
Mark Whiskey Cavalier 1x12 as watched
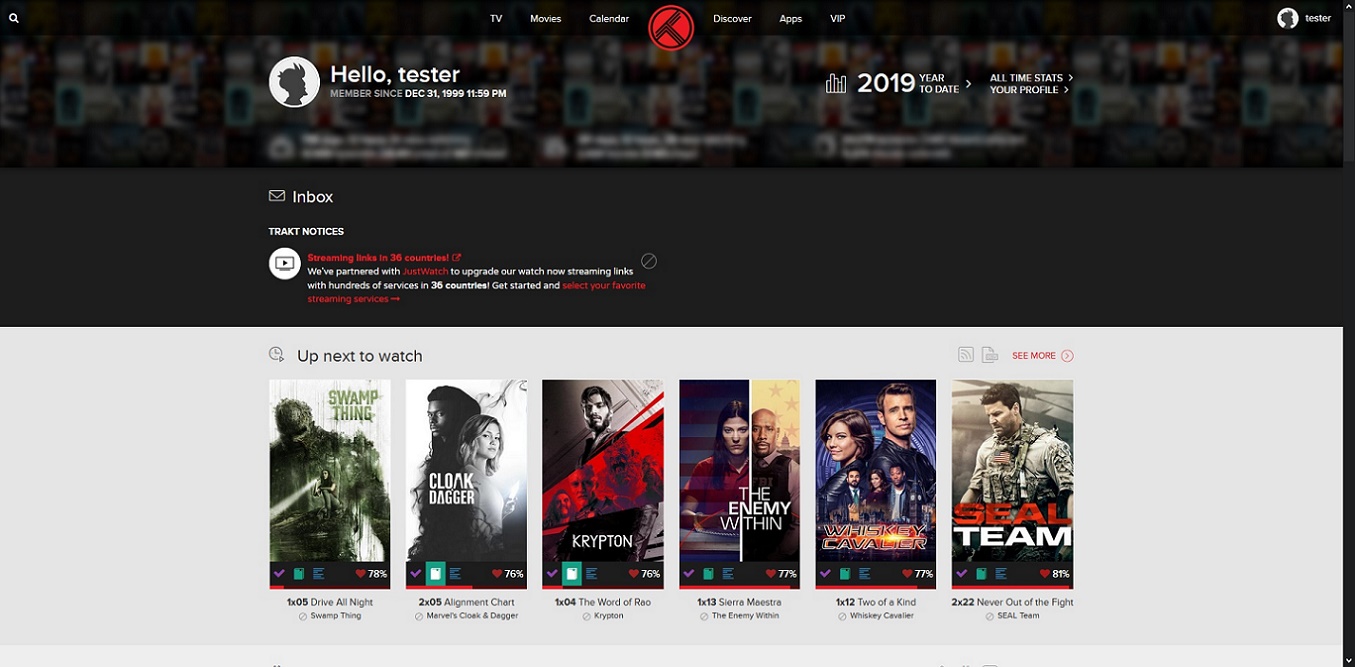[x=825, y=574]
